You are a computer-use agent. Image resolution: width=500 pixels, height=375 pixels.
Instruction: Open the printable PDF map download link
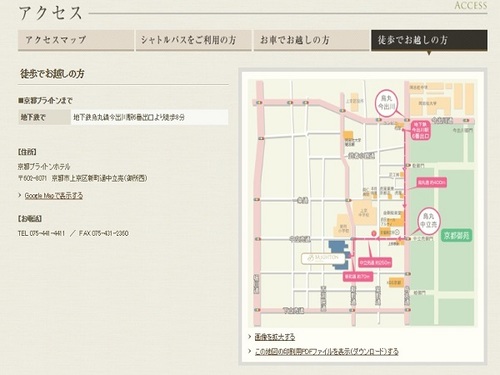point(327,352)
